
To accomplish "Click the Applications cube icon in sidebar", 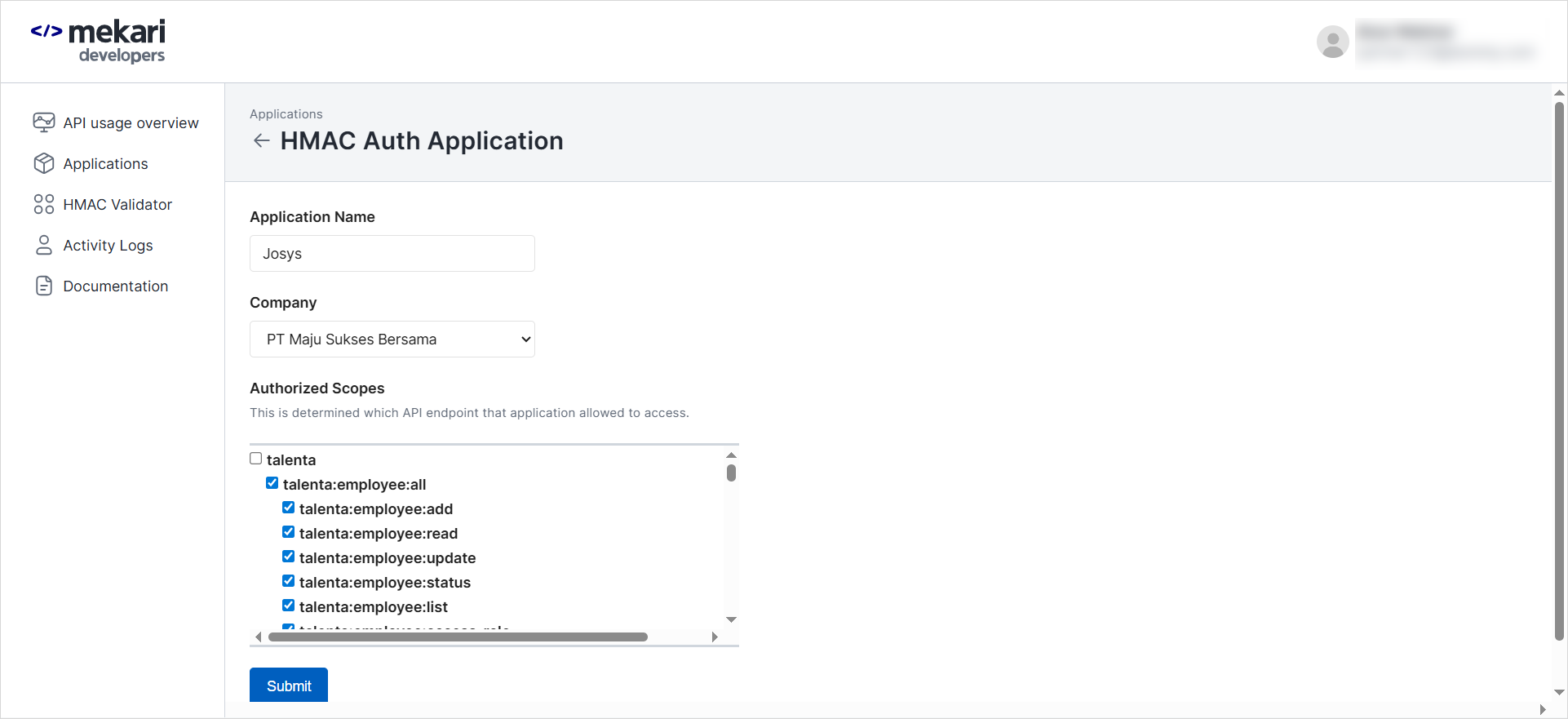I will 44,163.
